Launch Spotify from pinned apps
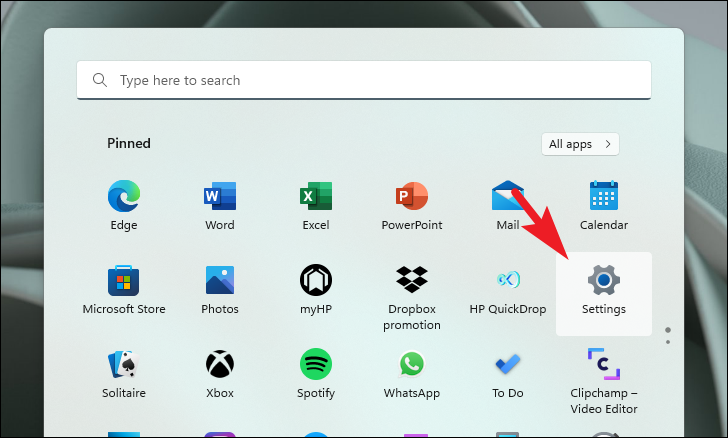728x438 pixels. click(x=316, y=364)
